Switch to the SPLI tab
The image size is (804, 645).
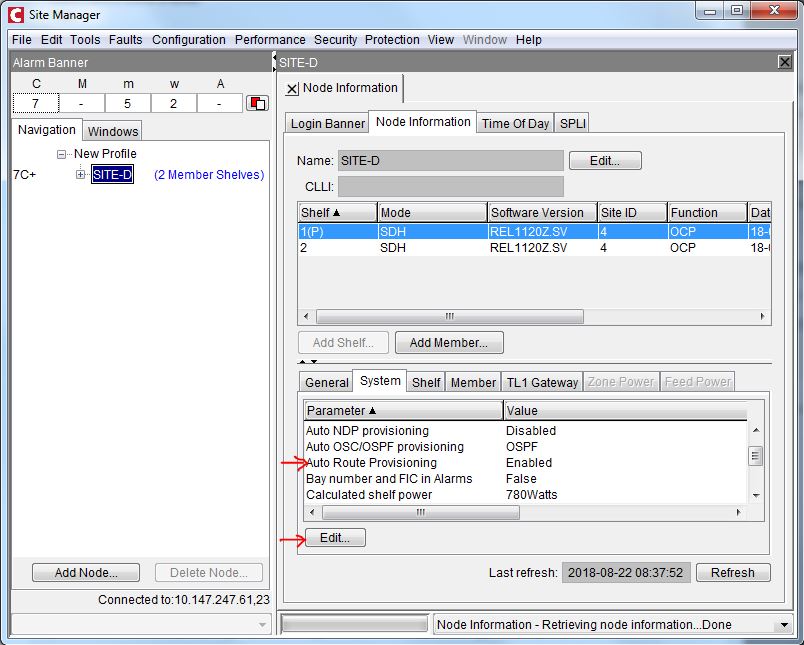point(572,124)
